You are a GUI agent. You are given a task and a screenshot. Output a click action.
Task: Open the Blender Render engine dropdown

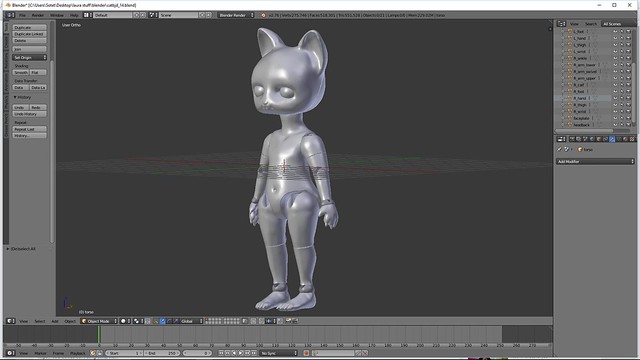236,15
